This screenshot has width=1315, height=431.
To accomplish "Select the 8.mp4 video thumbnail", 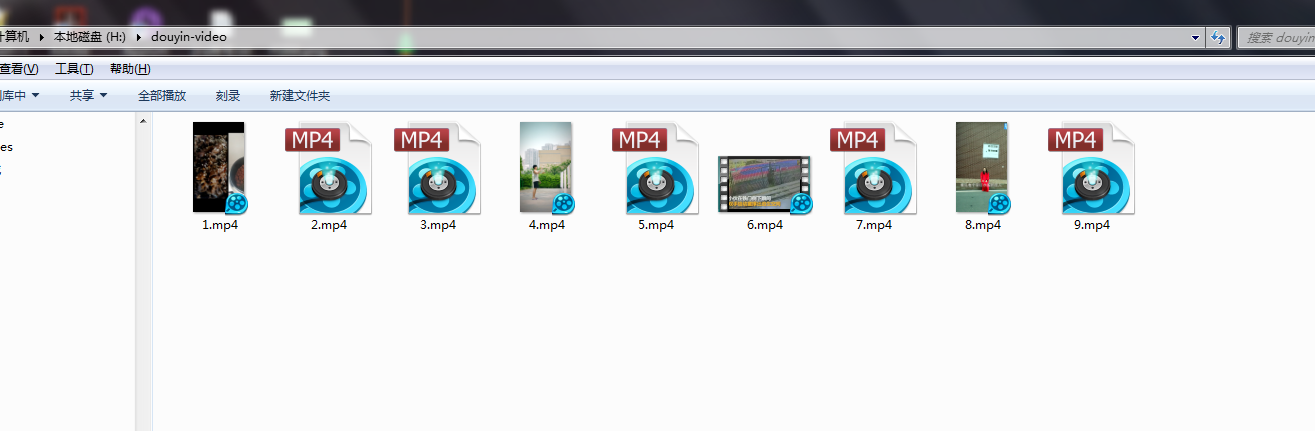I will [x=982, y=167].
